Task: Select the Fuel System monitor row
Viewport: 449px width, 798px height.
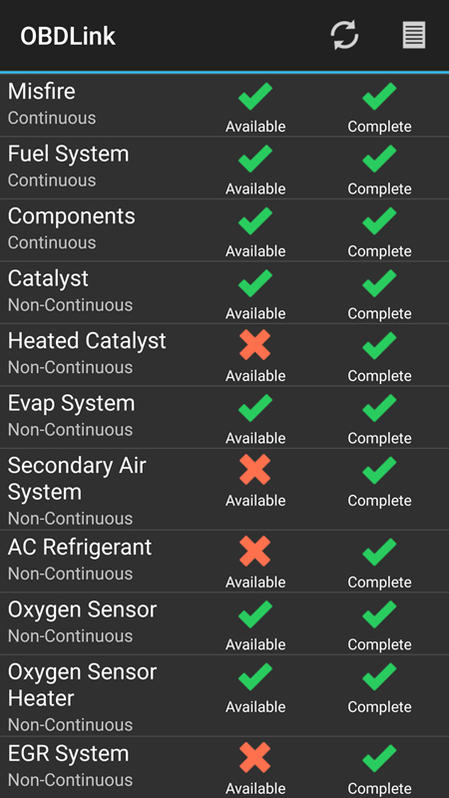Action: pyautogui.click(x=224, y=168)
